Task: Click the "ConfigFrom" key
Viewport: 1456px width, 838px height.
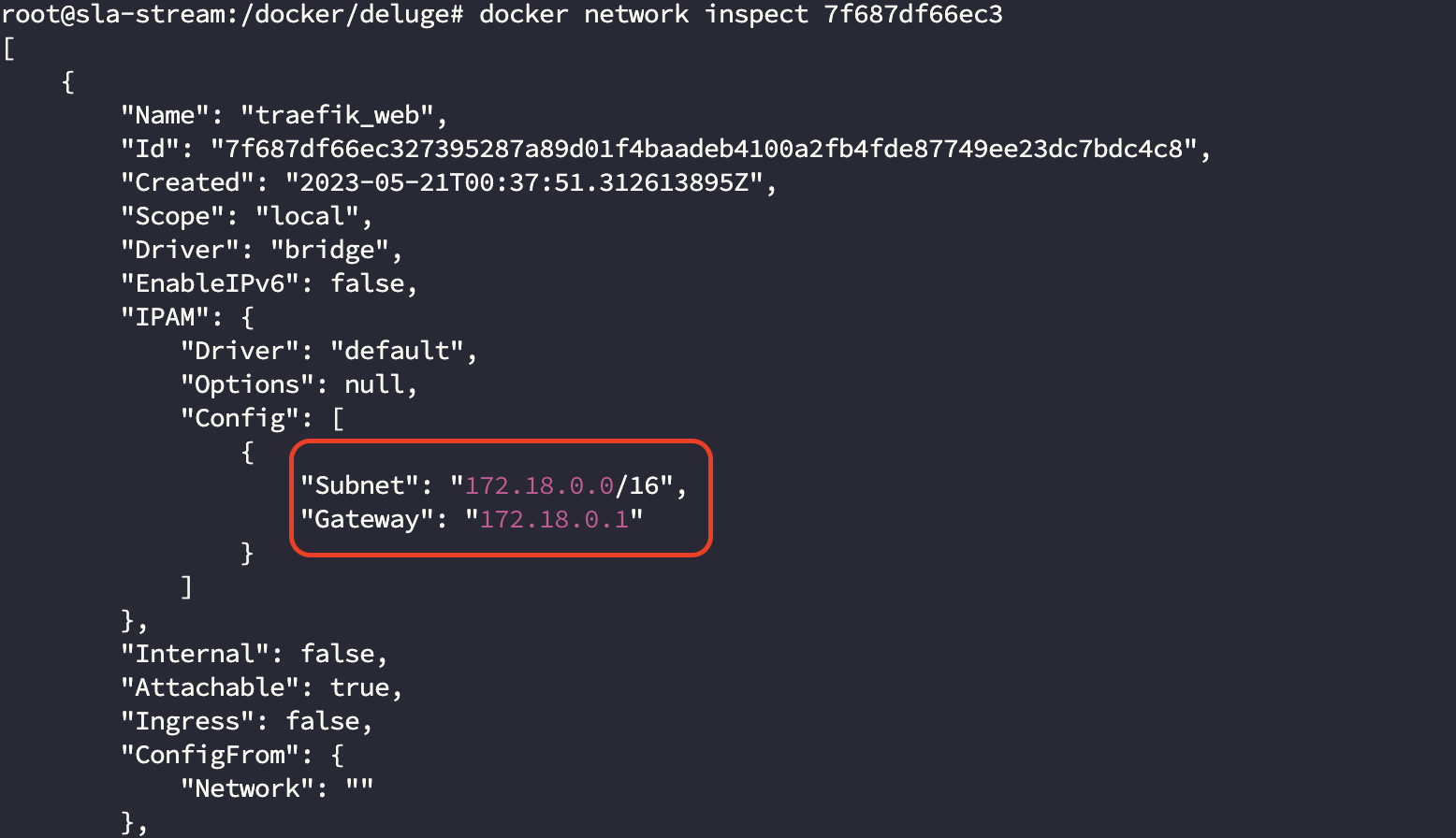Action: click(210, 755)
